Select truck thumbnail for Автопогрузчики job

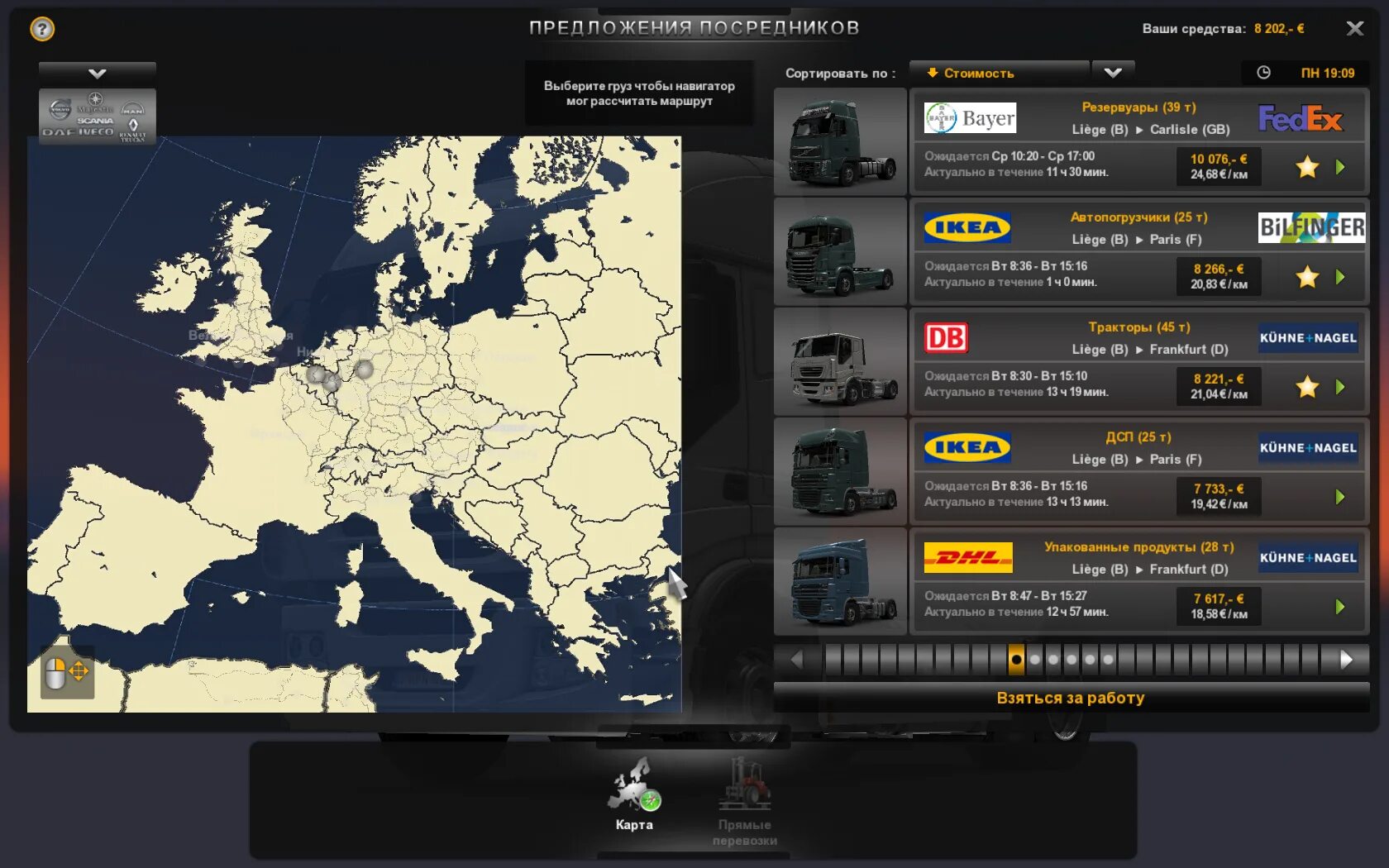coord(841,252)
